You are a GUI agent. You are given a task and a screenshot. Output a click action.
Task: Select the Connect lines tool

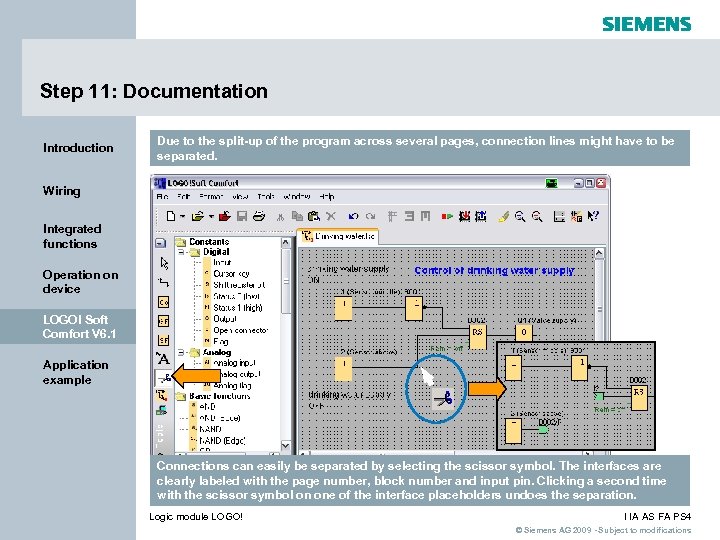tap(163, 282)
